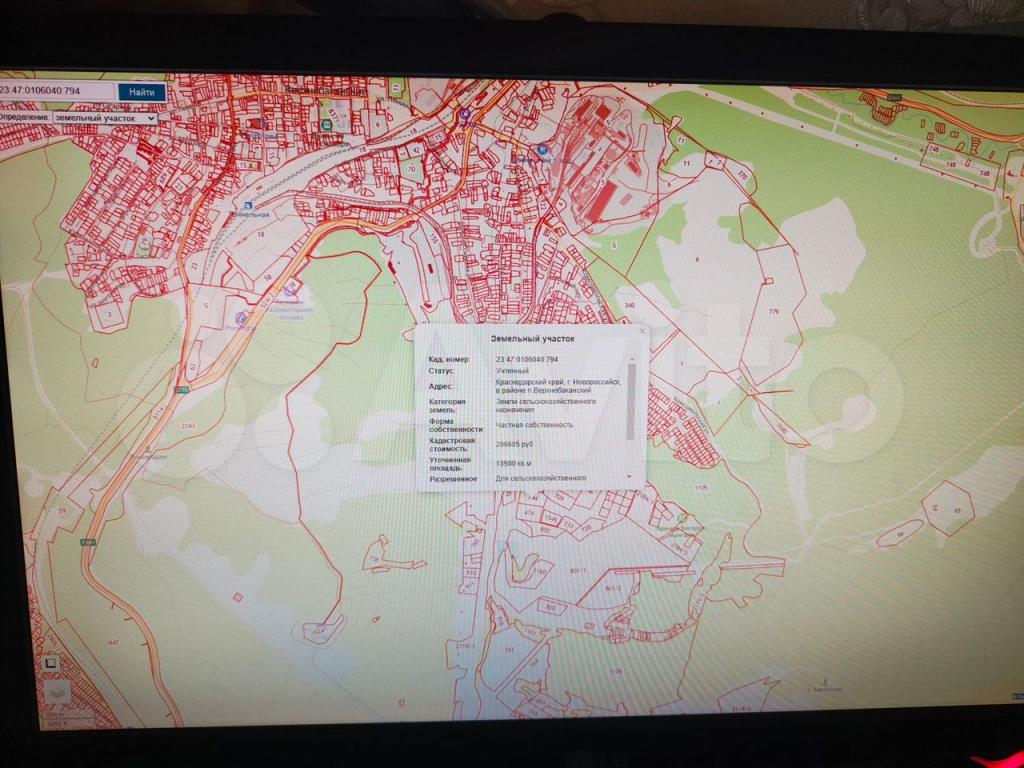Open the 'земельный участок' object type dropdown
The width and height of the screenshot is (1024, 768).
click(x=105, y=117)
